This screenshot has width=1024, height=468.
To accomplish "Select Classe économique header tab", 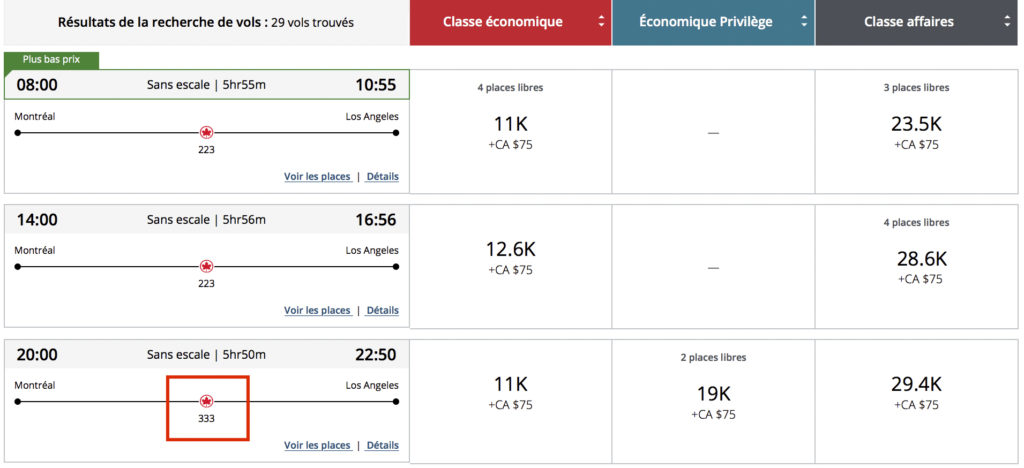I will pos(502,22).
